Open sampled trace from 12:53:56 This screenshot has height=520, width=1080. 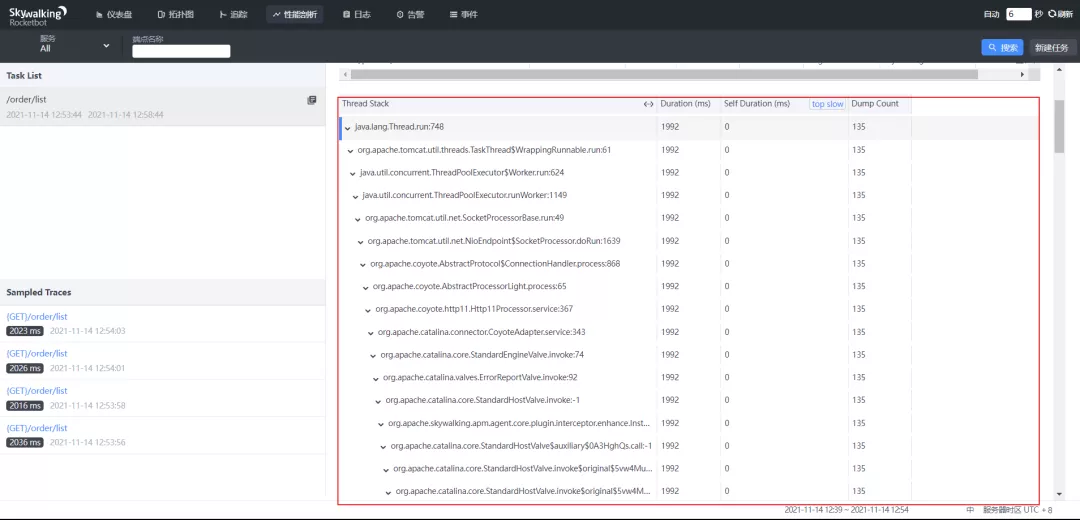[163, 435]
